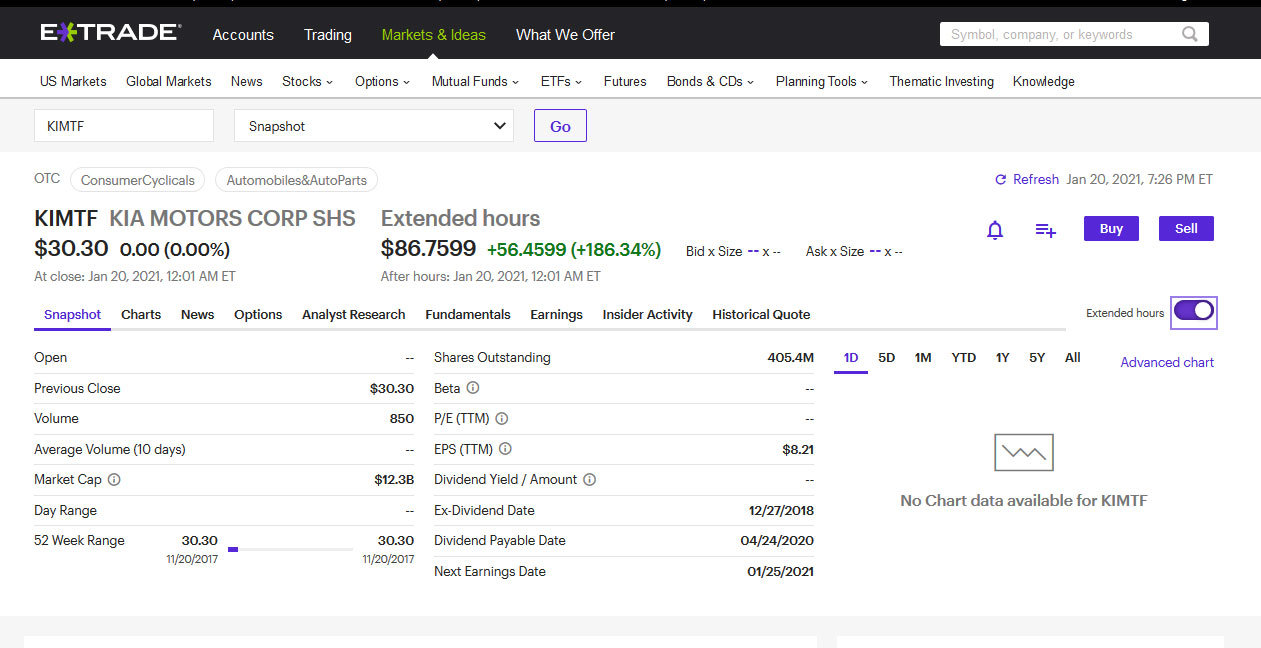
Task: Go to Global Markets
Action: (169, 82)
